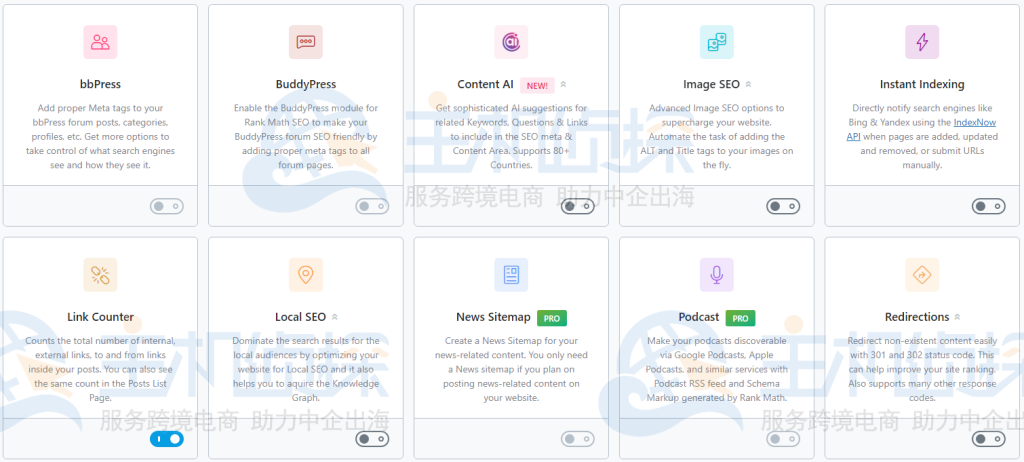This screenshot has height=462, width=1024.
Task: Click the PRO badge on News Sitemap
Action: coord(551,317)
